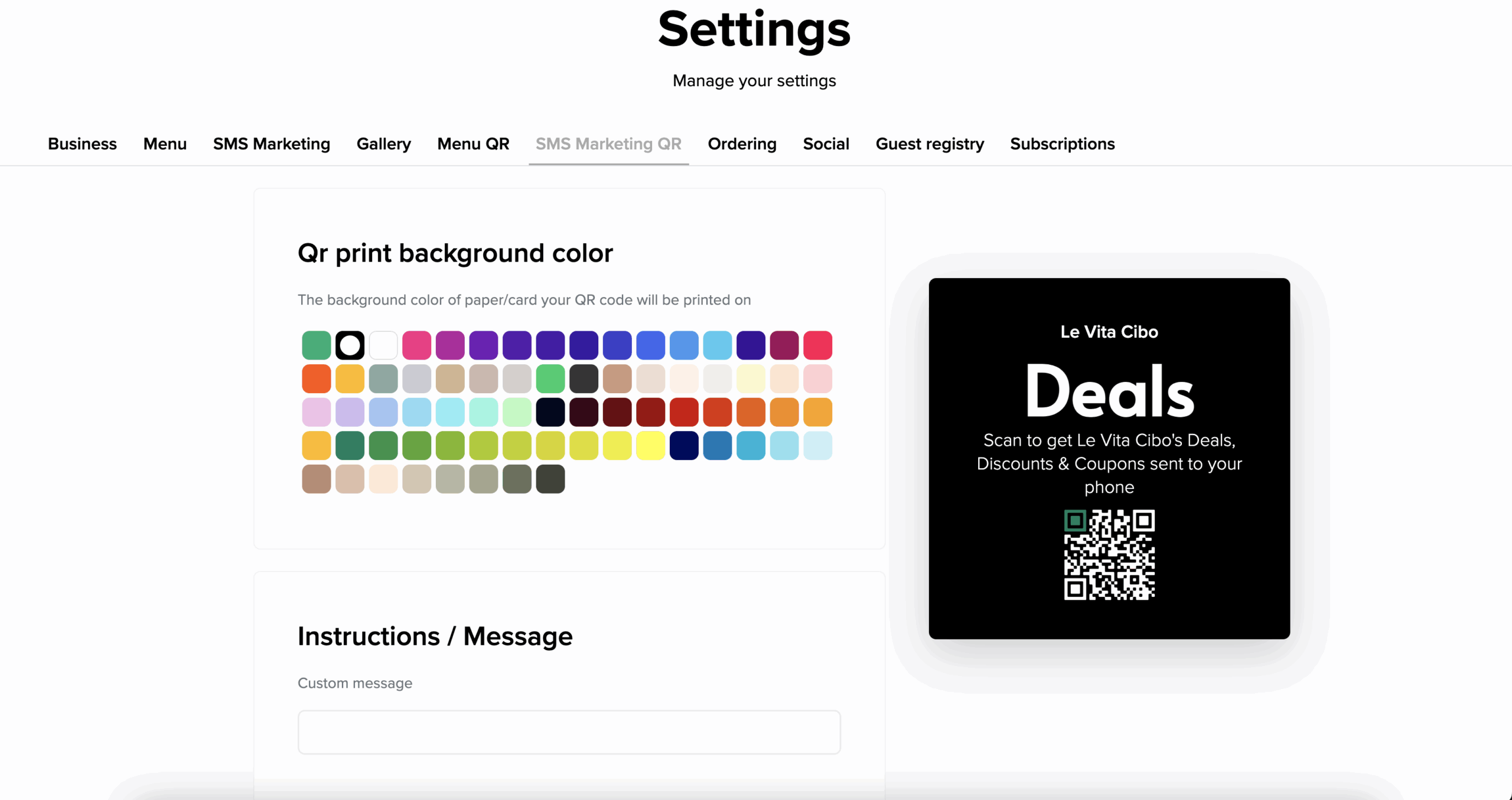
Task: Click the 'Instructions / Message' heading
Action: tap(435, 636)
